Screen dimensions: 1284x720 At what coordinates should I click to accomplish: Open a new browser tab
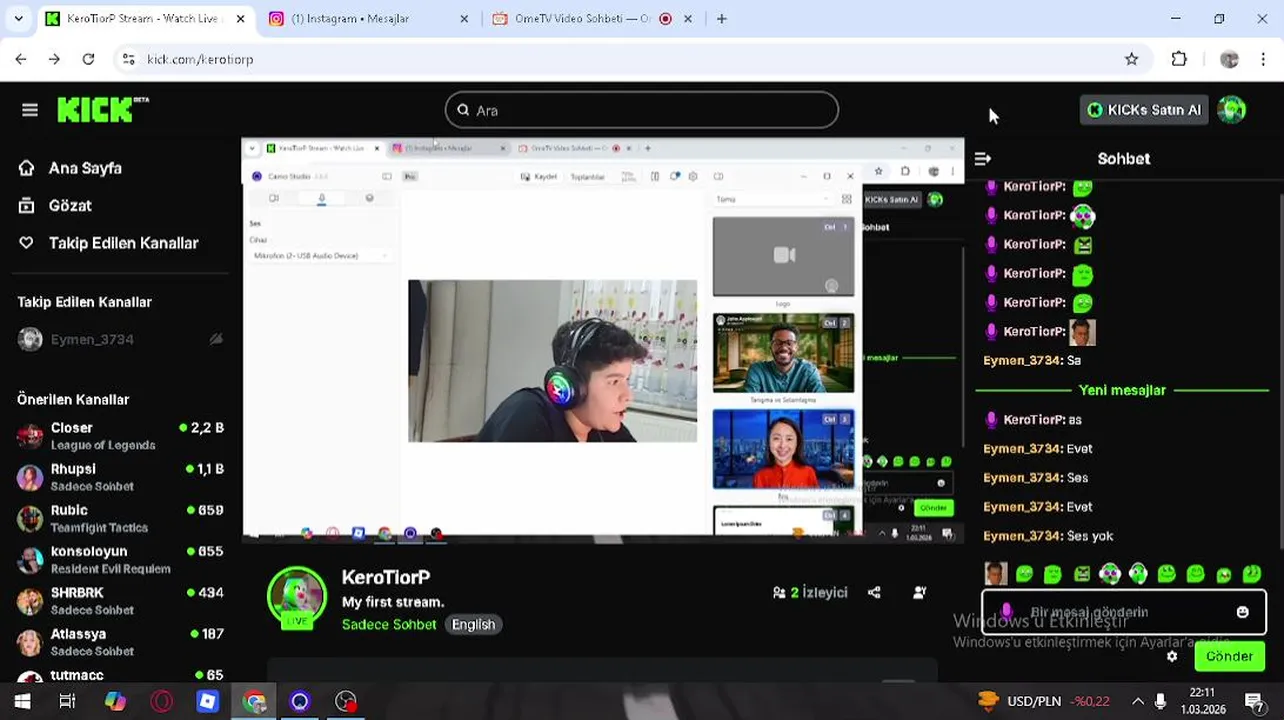[x=721, y=18]
